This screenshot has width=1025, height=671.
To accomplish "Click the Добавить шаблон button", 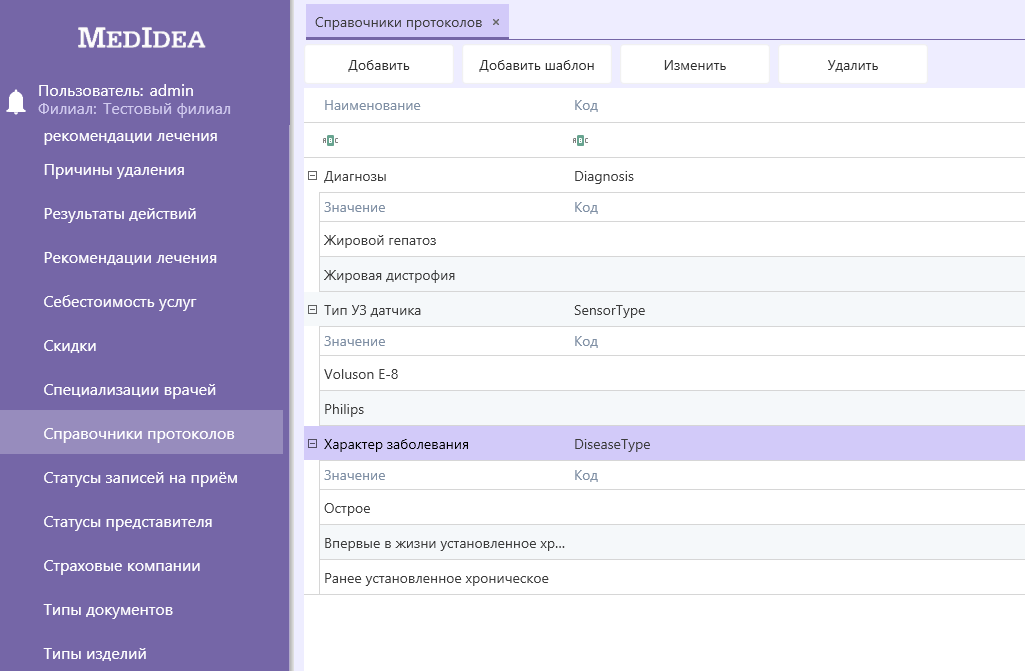I will pos(537,65).
